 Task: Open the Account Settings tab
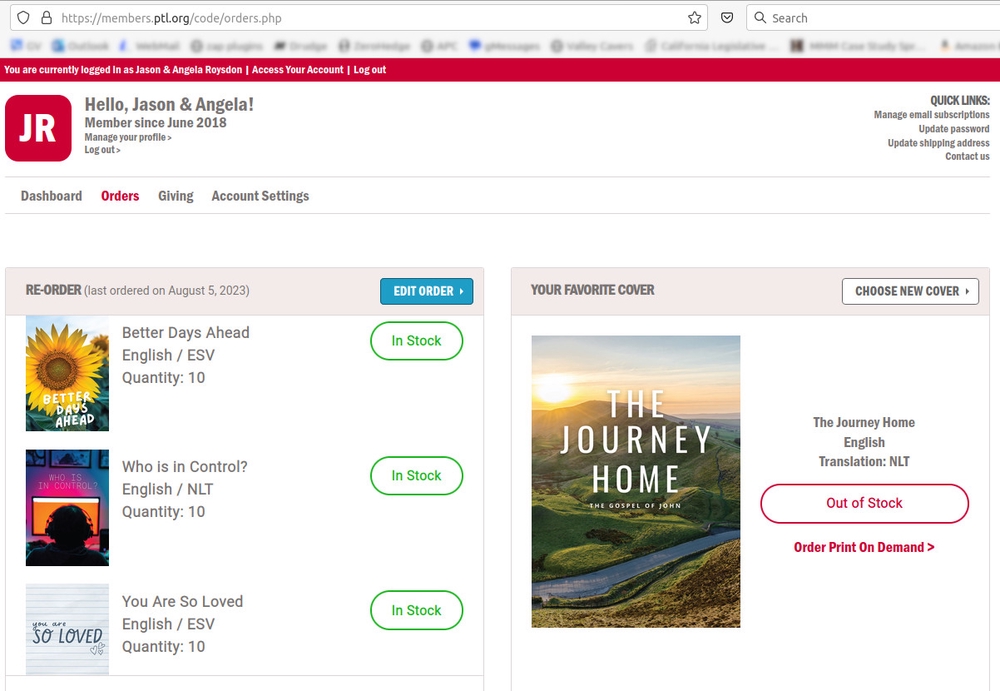click(x=260, y=196)
